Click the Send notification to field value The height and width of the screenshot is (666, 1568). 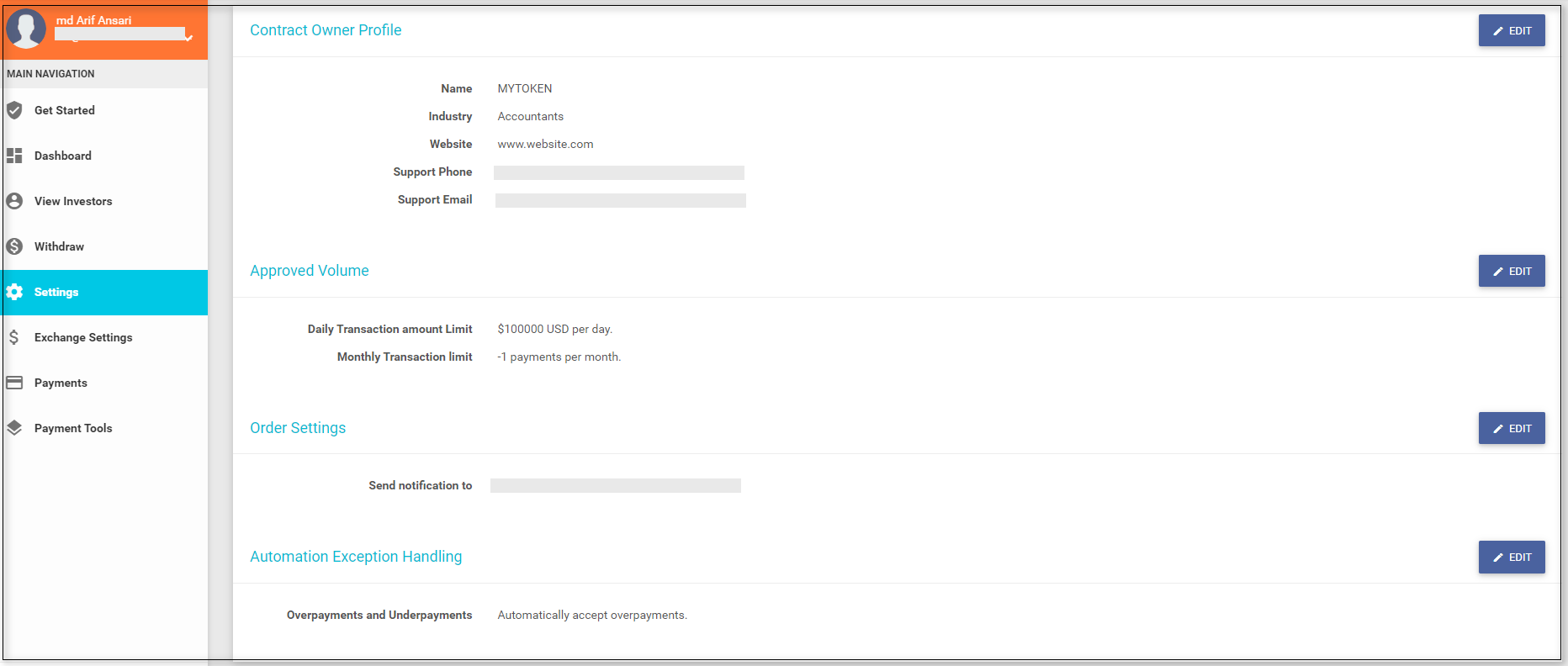click(x=615, y=485)
